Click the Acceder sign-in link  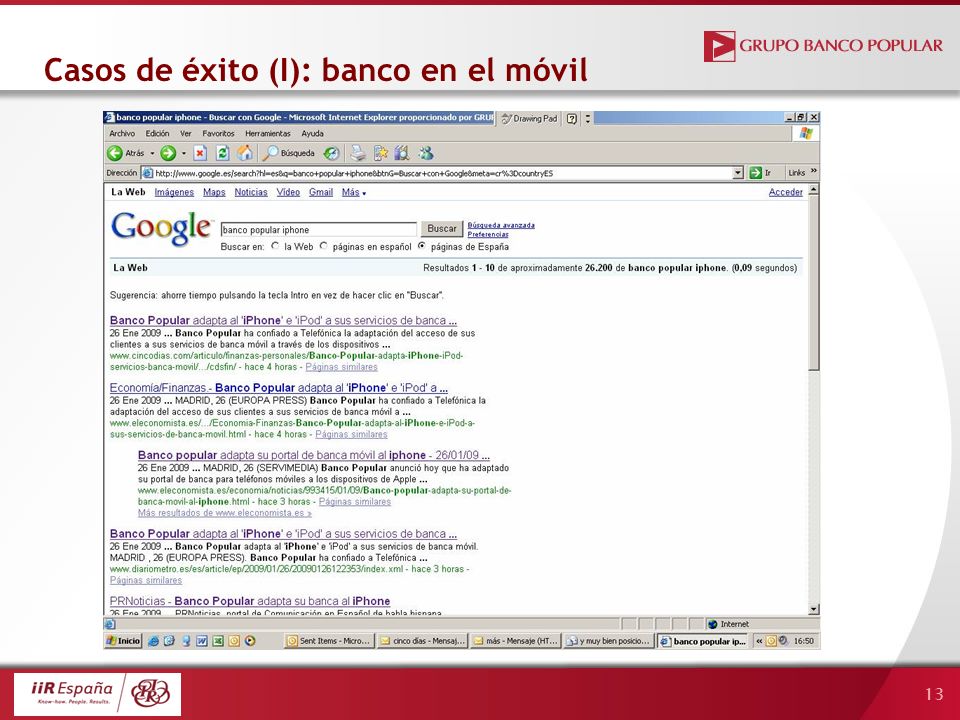pyautogui.click(x=786, y=192)
